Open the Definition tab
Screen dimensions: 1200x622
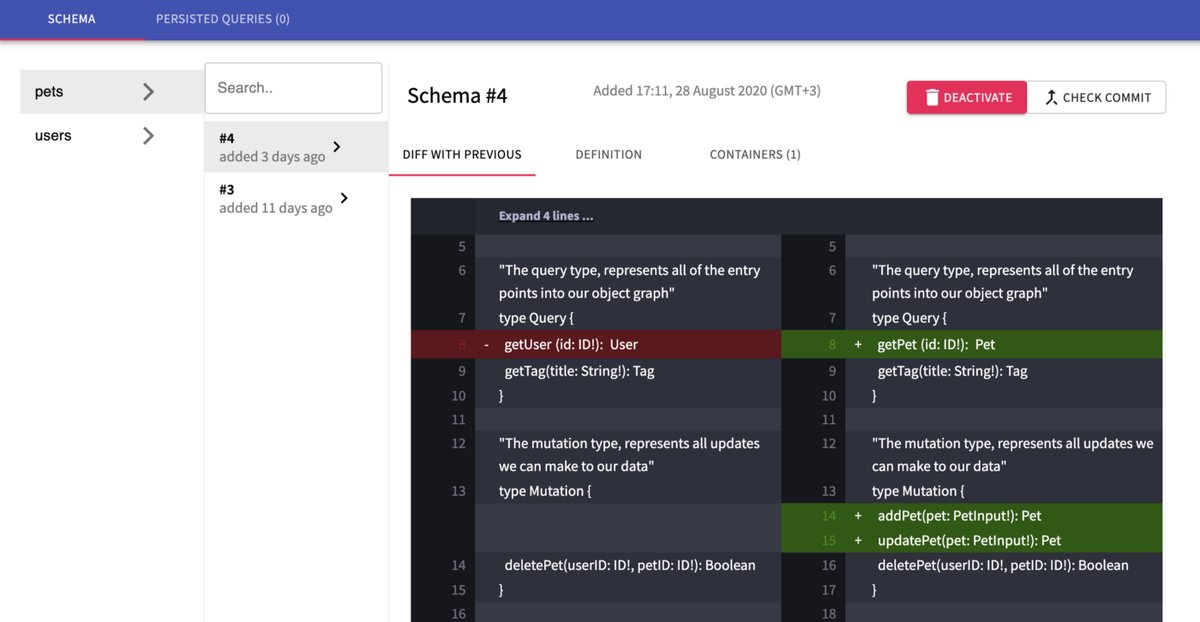[608, 155]
